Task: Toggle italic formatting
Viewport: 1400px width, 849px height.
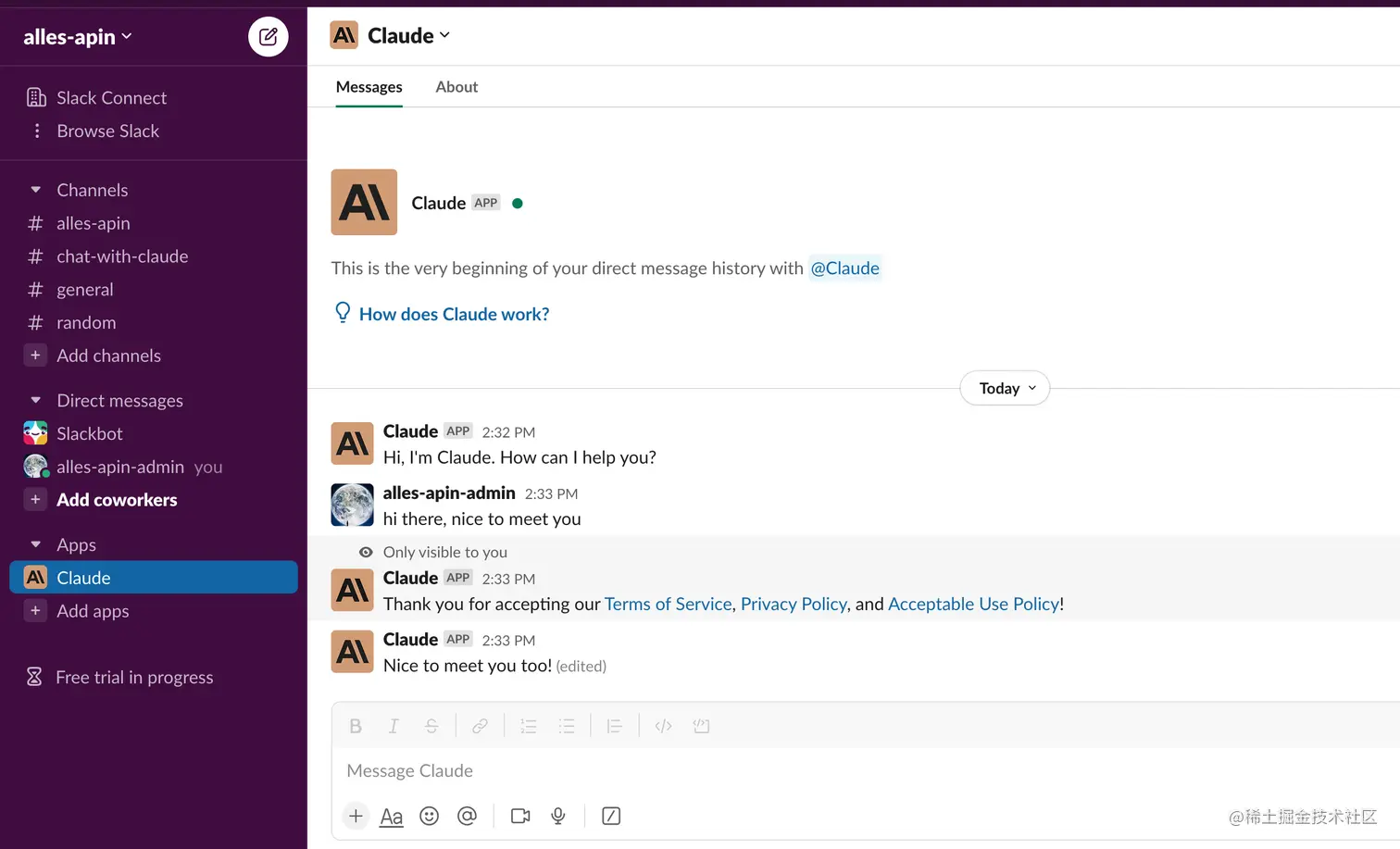Action: coord(394,727)
